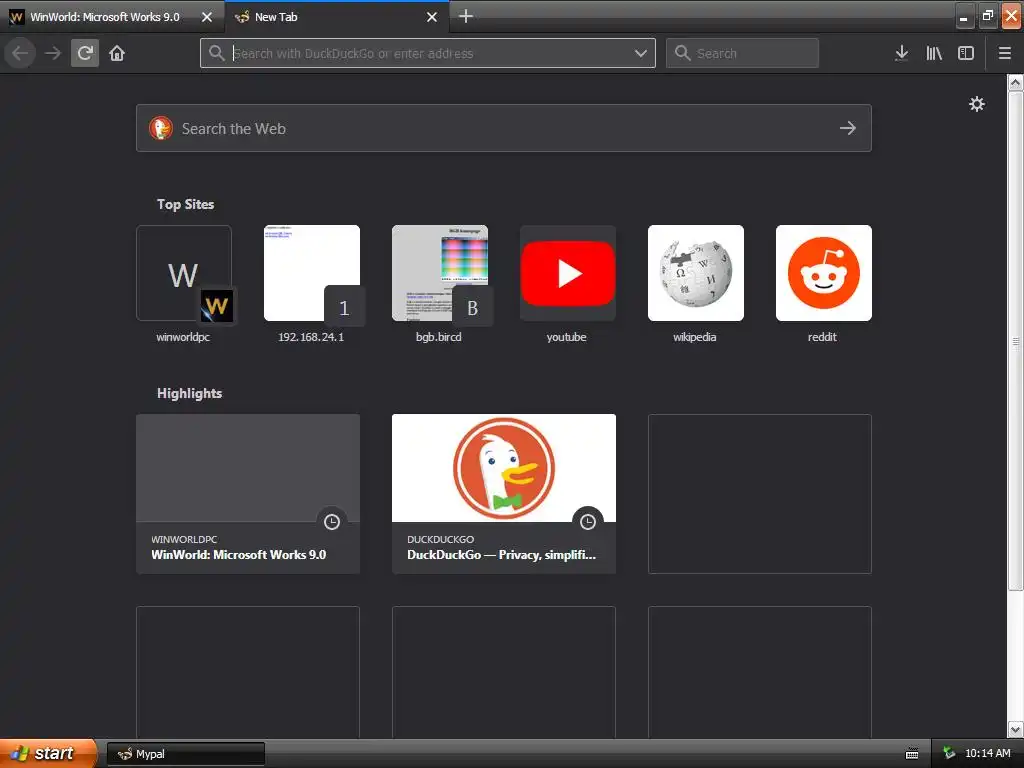This screenshot has width=1024, height=768.
Task: Select the New Tab tab
Action: pyautogui.click(x=336, y=17)
